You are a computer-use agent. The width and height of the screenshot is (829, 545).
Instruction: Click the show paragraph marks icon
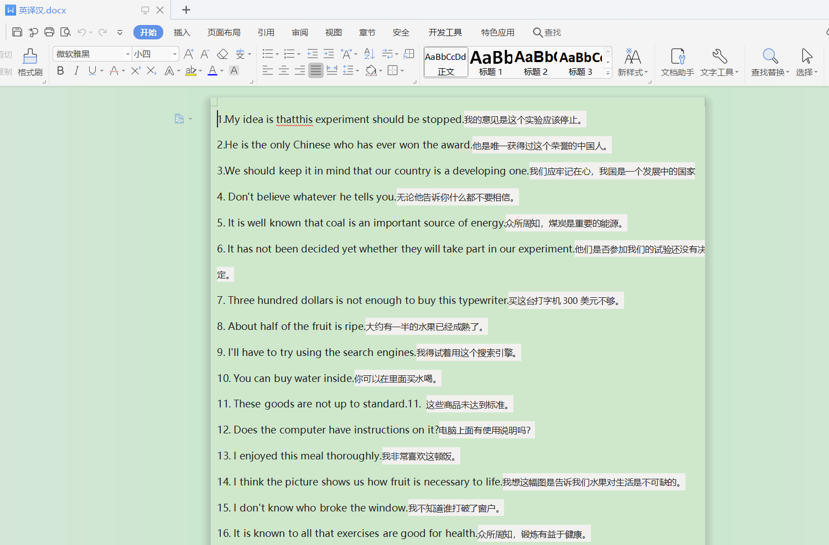(x=388, y=54)
